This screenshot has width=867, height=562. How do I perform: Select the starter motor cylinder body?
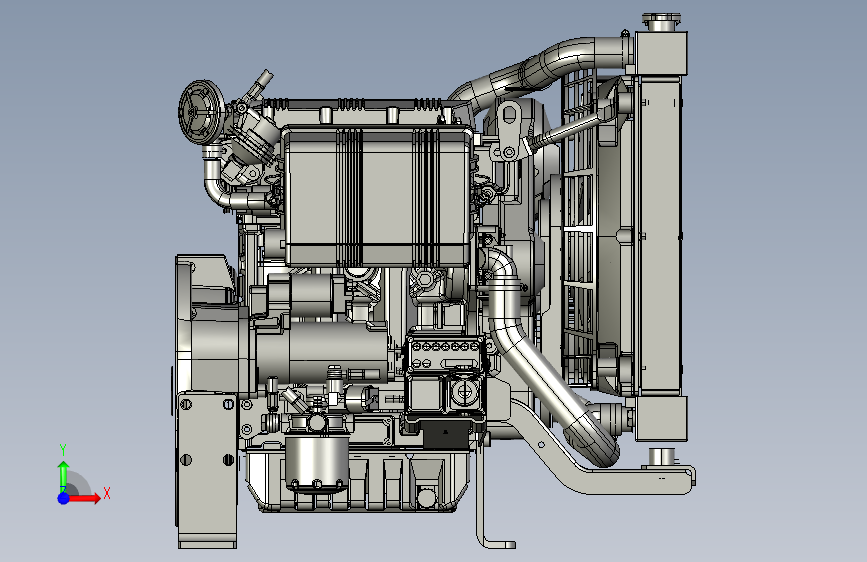(x=323, y=352)
